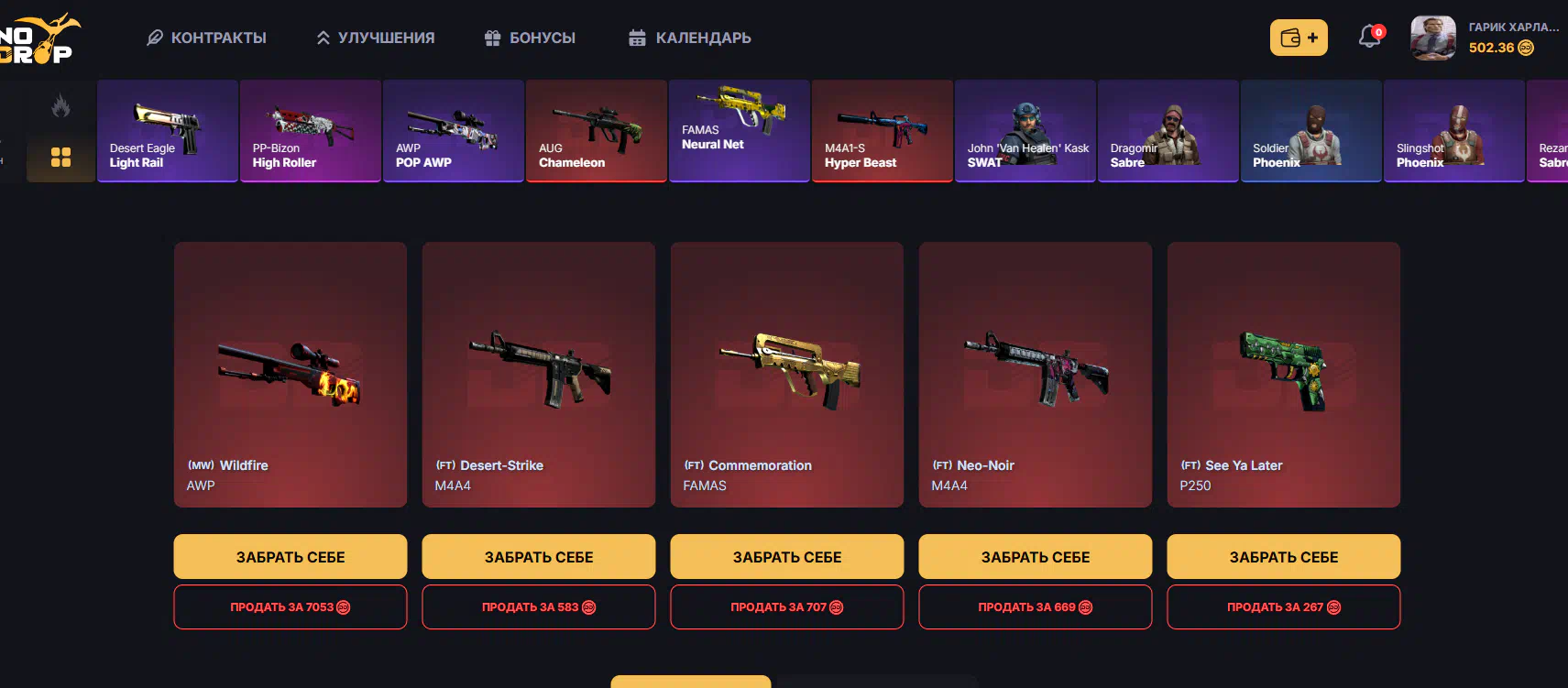Viewport: 1568px width, 688px height.
Task: Open the Улучшения menu item
Action: pos(376,38)
